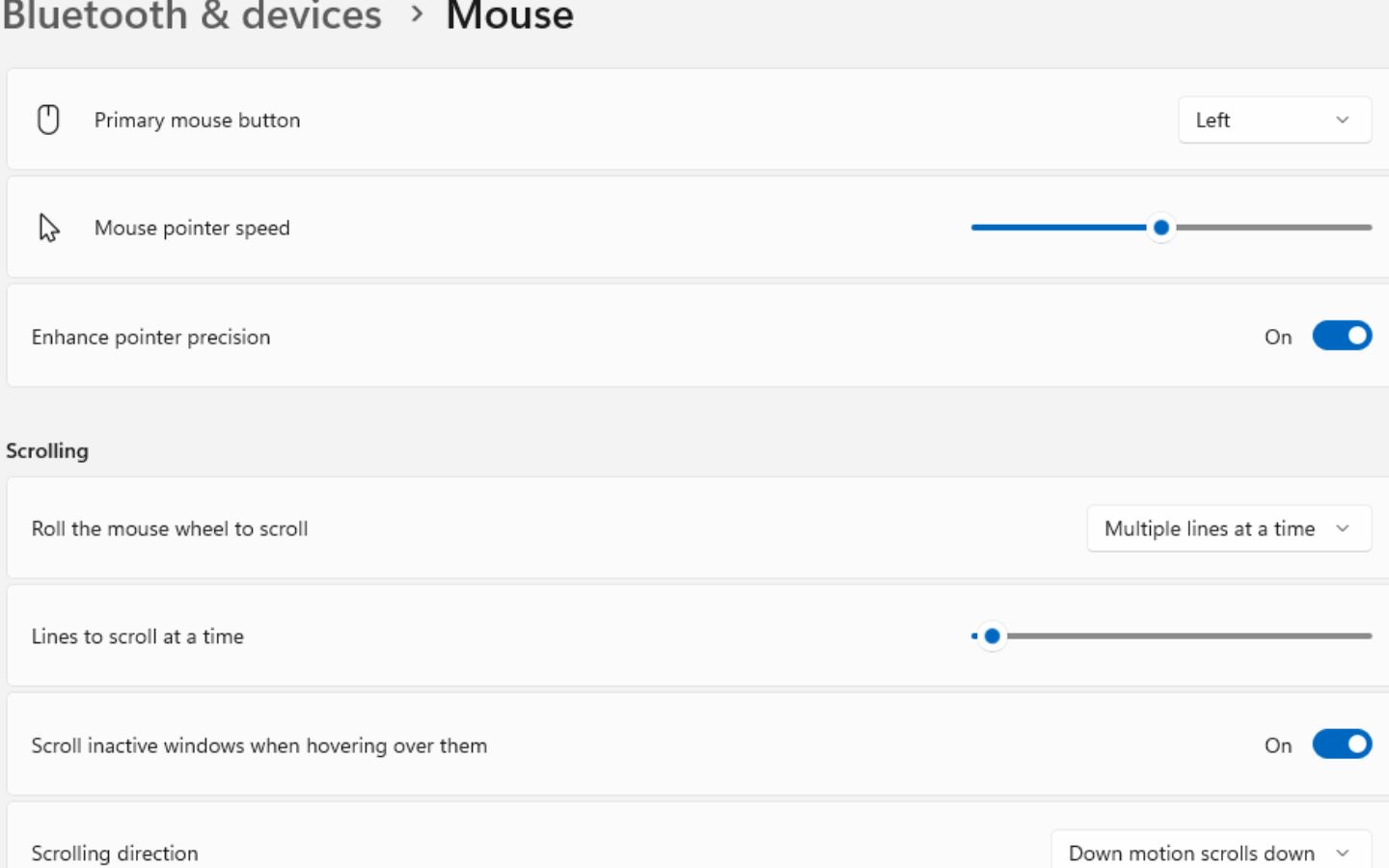Turn off Enhance pointer precision toggle
The height and width of the screenshot is (868, 1389).
(1341, 336)
